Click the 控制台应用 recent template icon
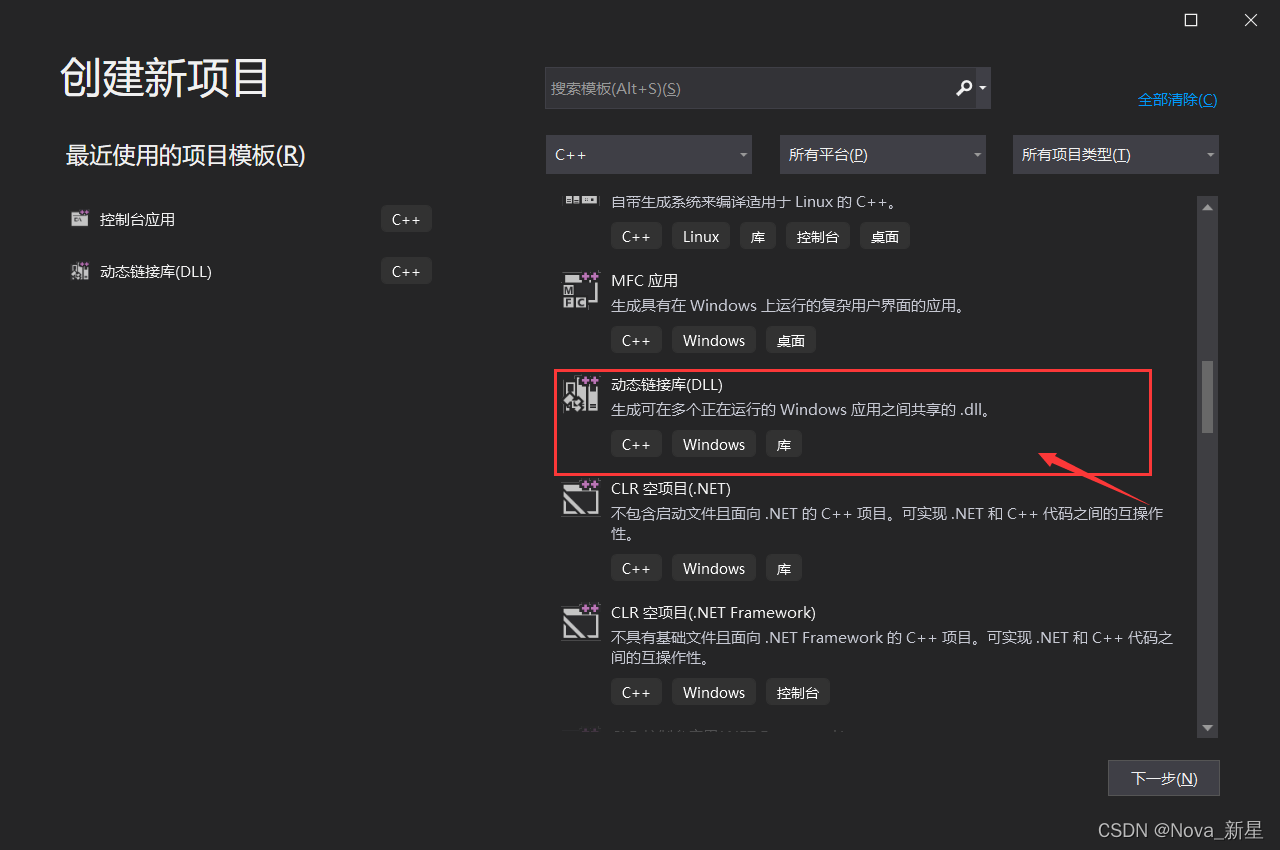The width and height of the screenshot is (1280, 850). (80, 219)
